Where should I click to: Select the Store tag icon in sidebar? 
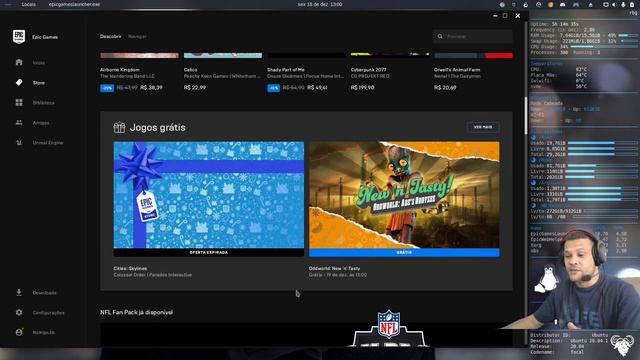19,82
